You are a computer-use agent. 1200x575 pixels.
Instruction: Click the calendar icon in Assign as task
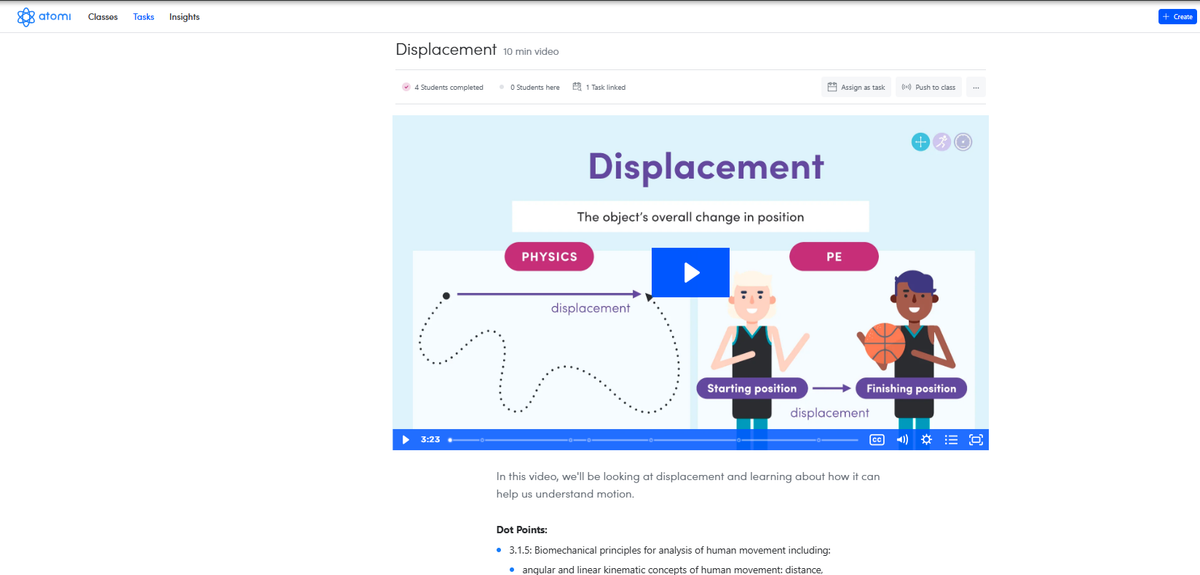pyautogui.click(x=832, y=87)
